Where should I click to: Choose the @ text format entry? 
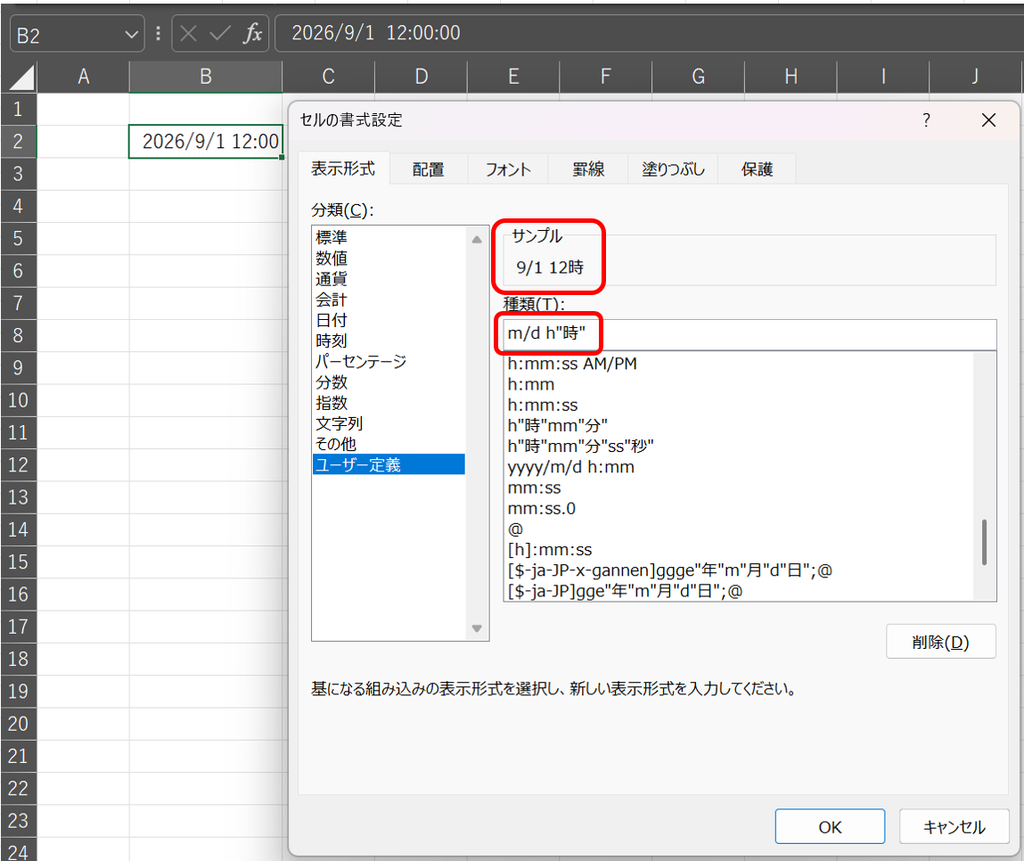[738, 529]
